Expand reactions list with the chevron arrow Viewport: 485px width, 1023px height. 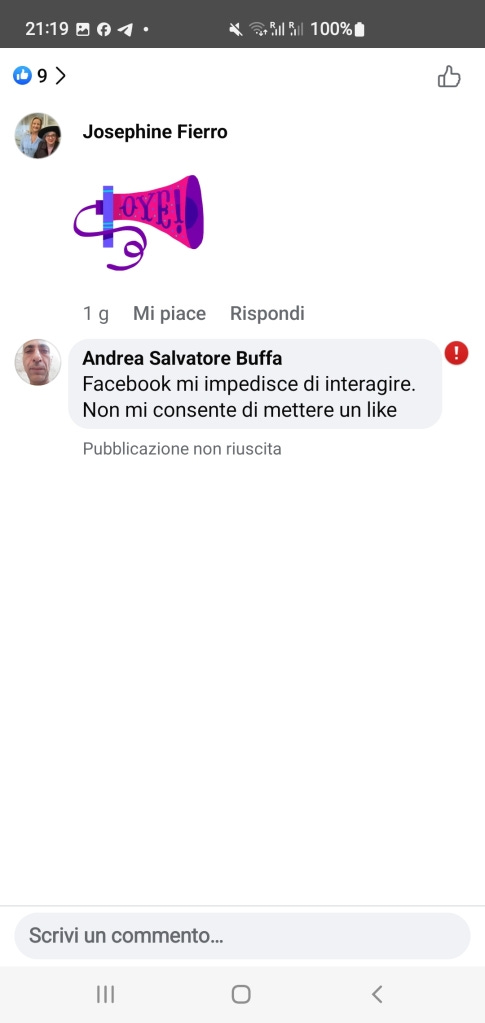point(60,76)
